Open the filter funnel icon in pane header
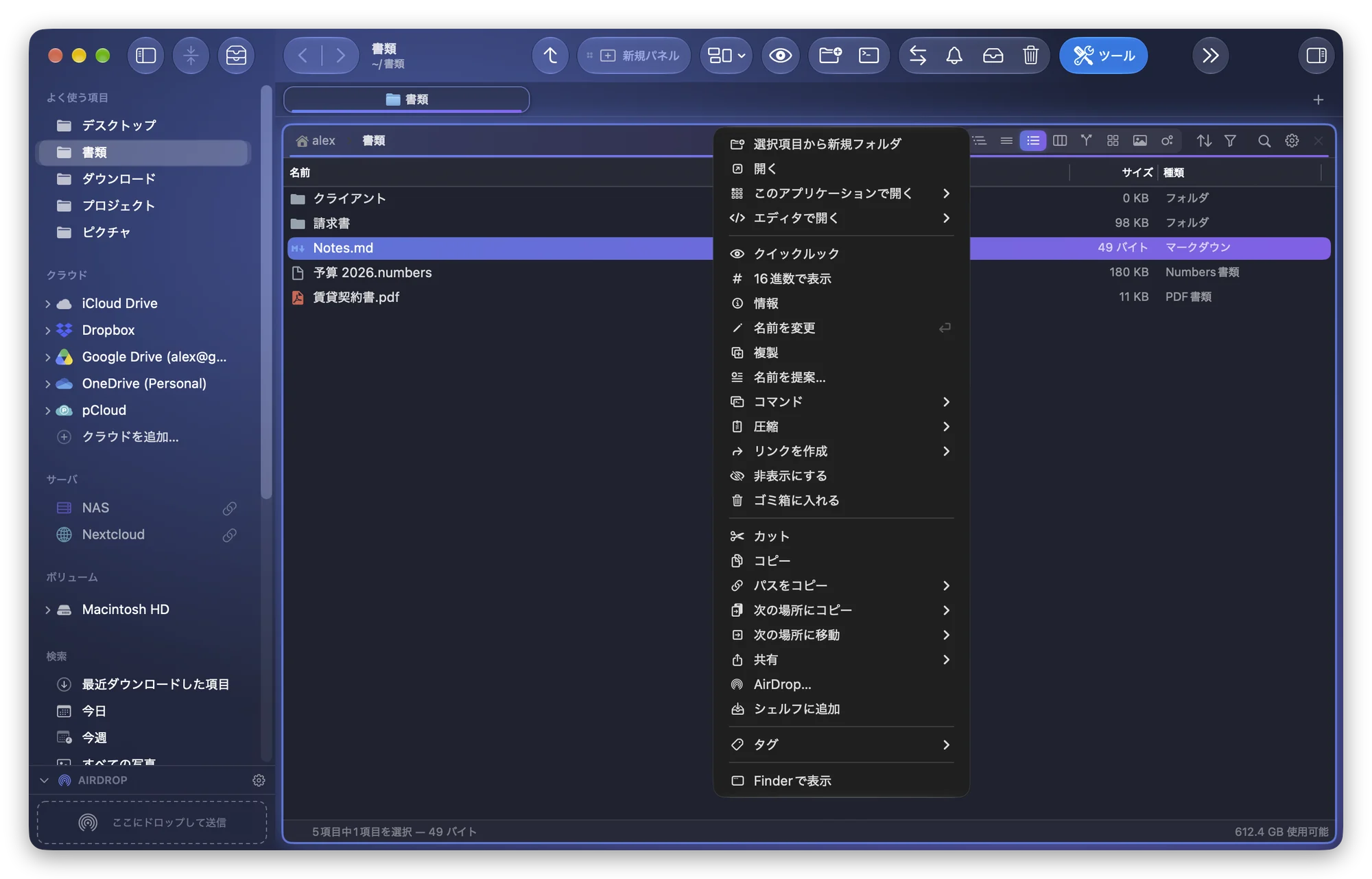The image size is (1372, 879). (1230, 141)
